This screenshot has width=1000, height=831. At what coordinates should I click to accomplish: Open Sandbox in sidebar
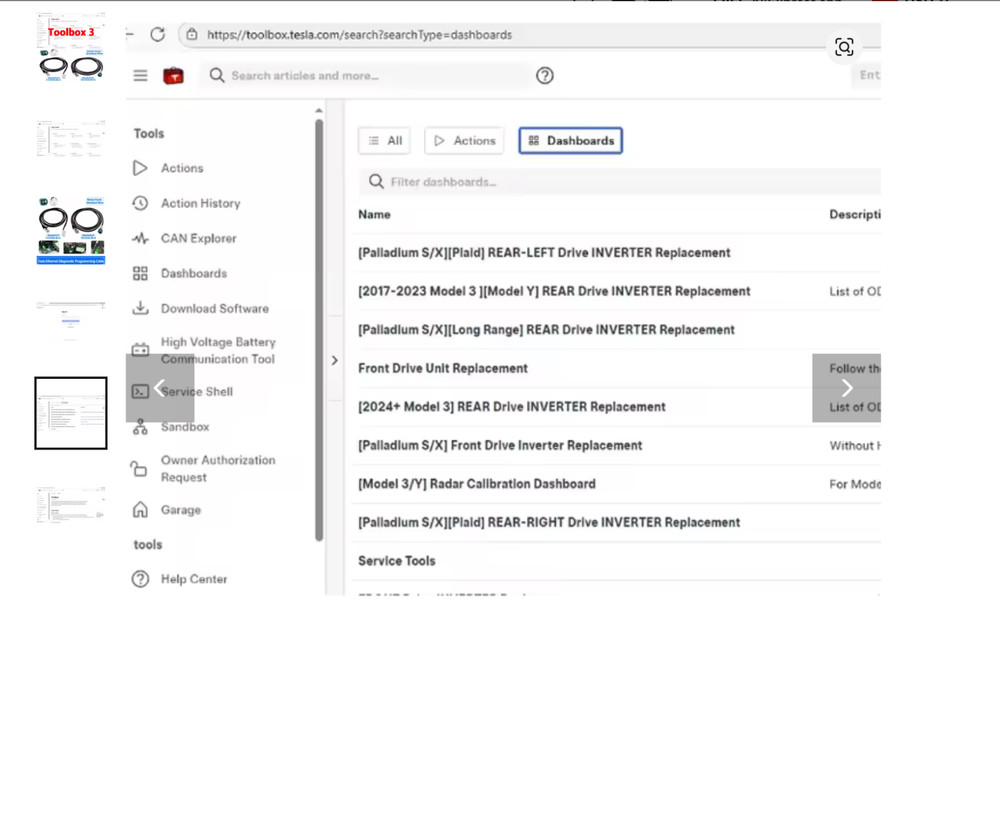click(185, 427)
